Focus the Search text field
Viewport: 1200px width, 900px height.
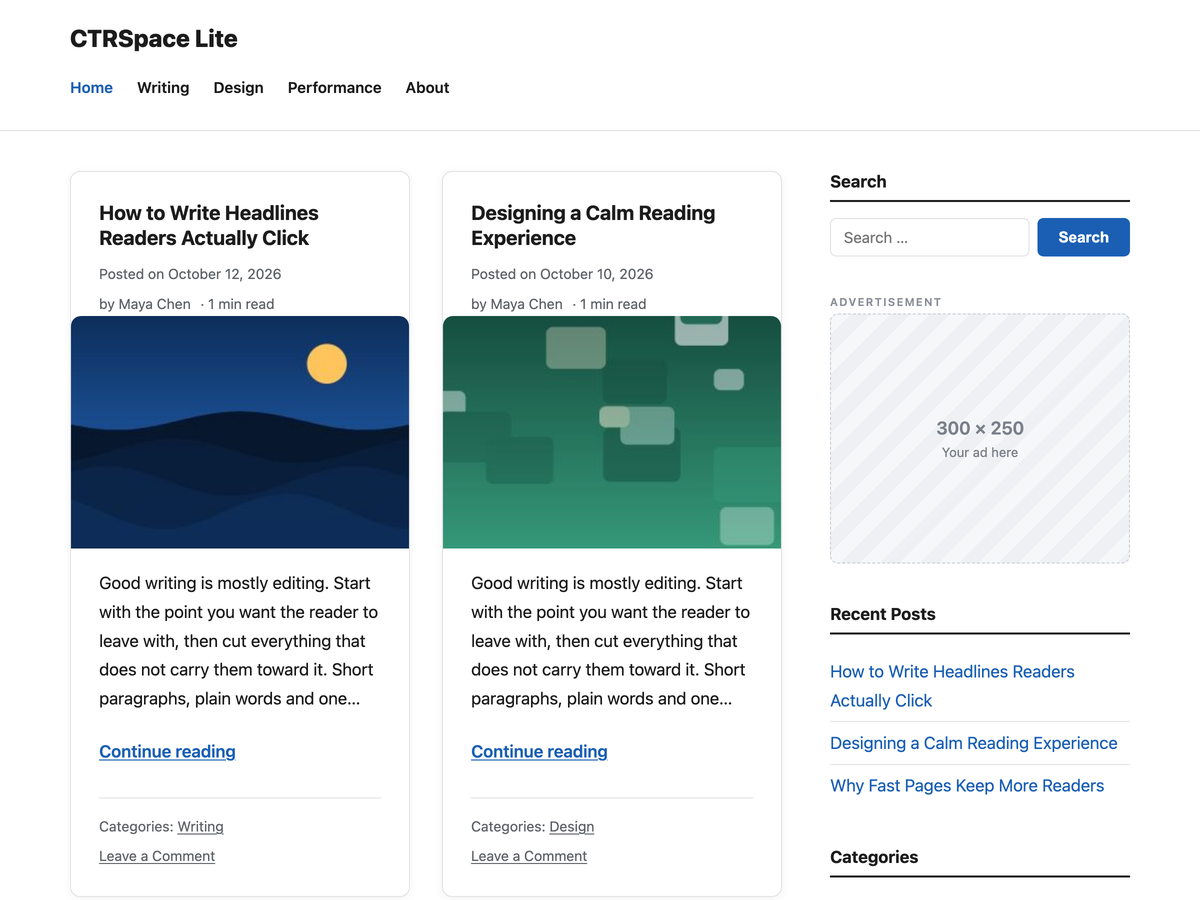pos(929,237)
